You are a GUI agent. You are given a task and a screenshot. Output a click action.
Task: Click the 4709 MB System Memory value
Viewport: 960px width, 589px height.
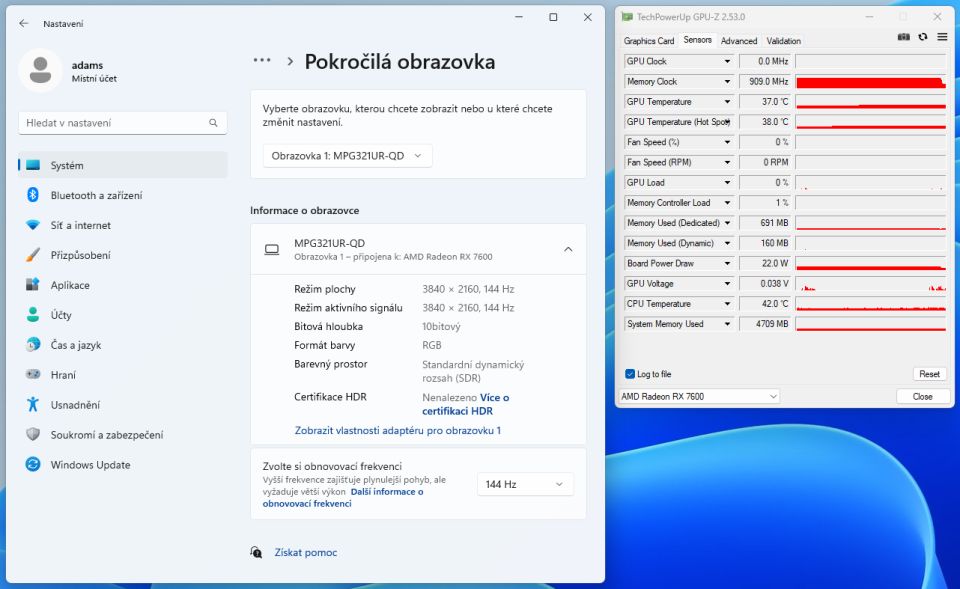[x=765, y=324]
